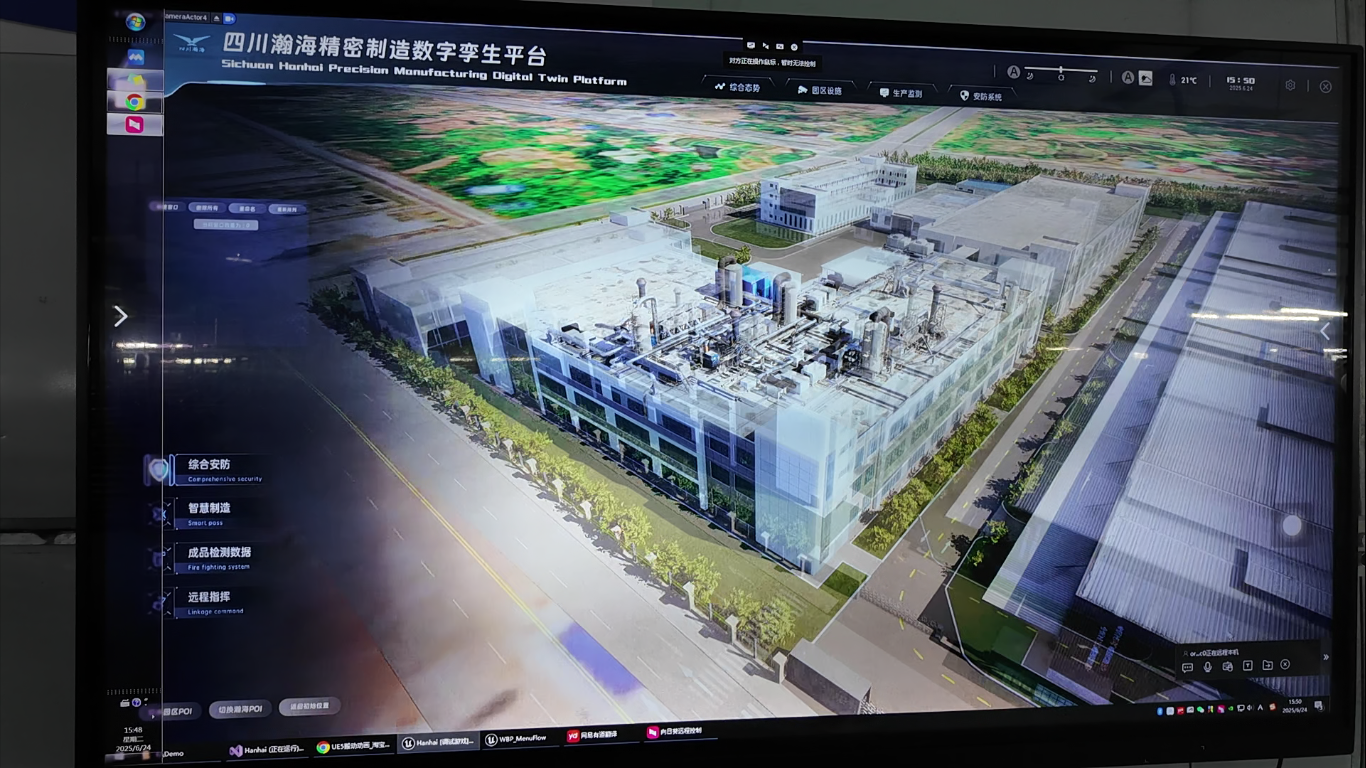
Task: Open the 安防系统 tab
Action: (x=980, y=96)
